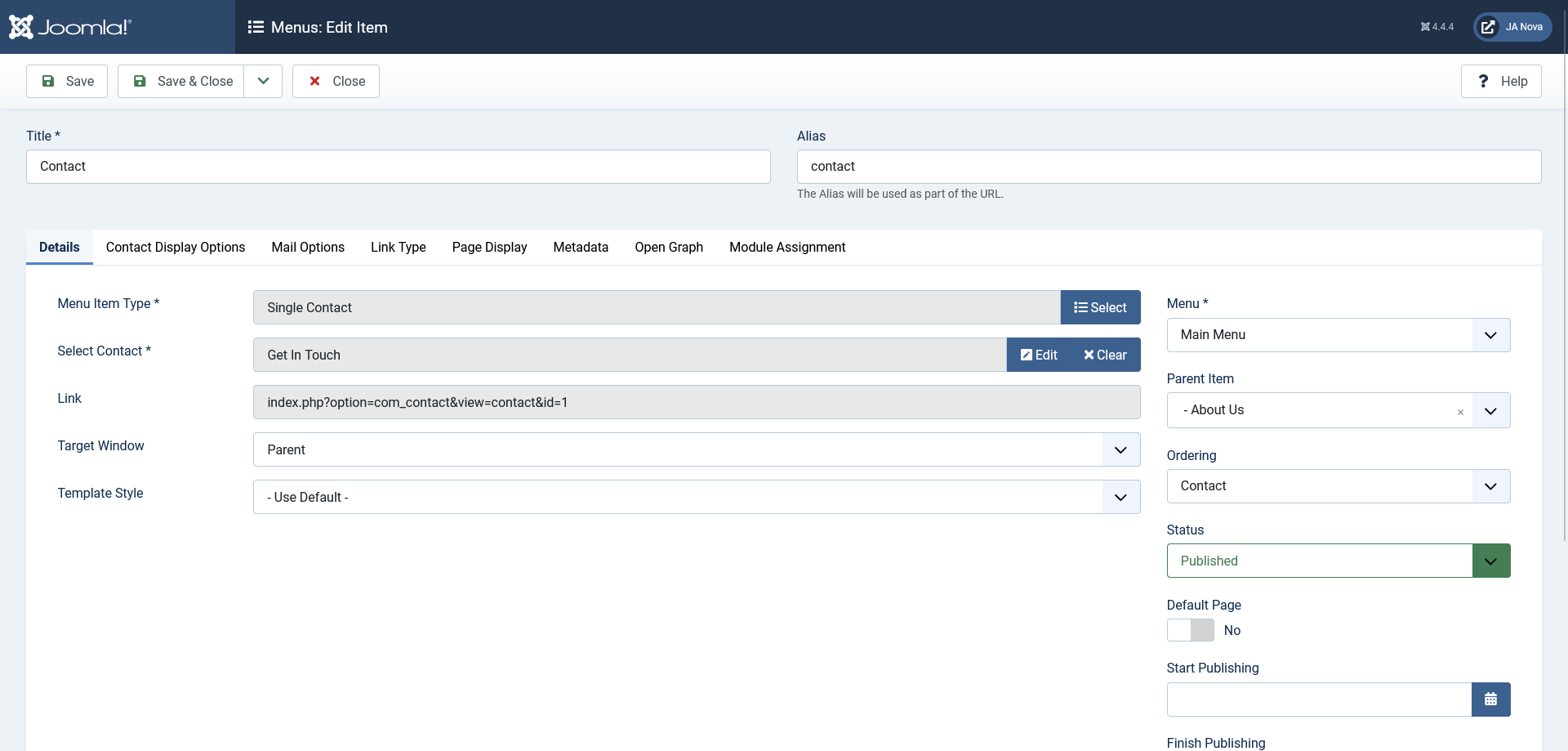
Task: Switch to Contact Display Options tab
Action: click(x=176, y=248)
